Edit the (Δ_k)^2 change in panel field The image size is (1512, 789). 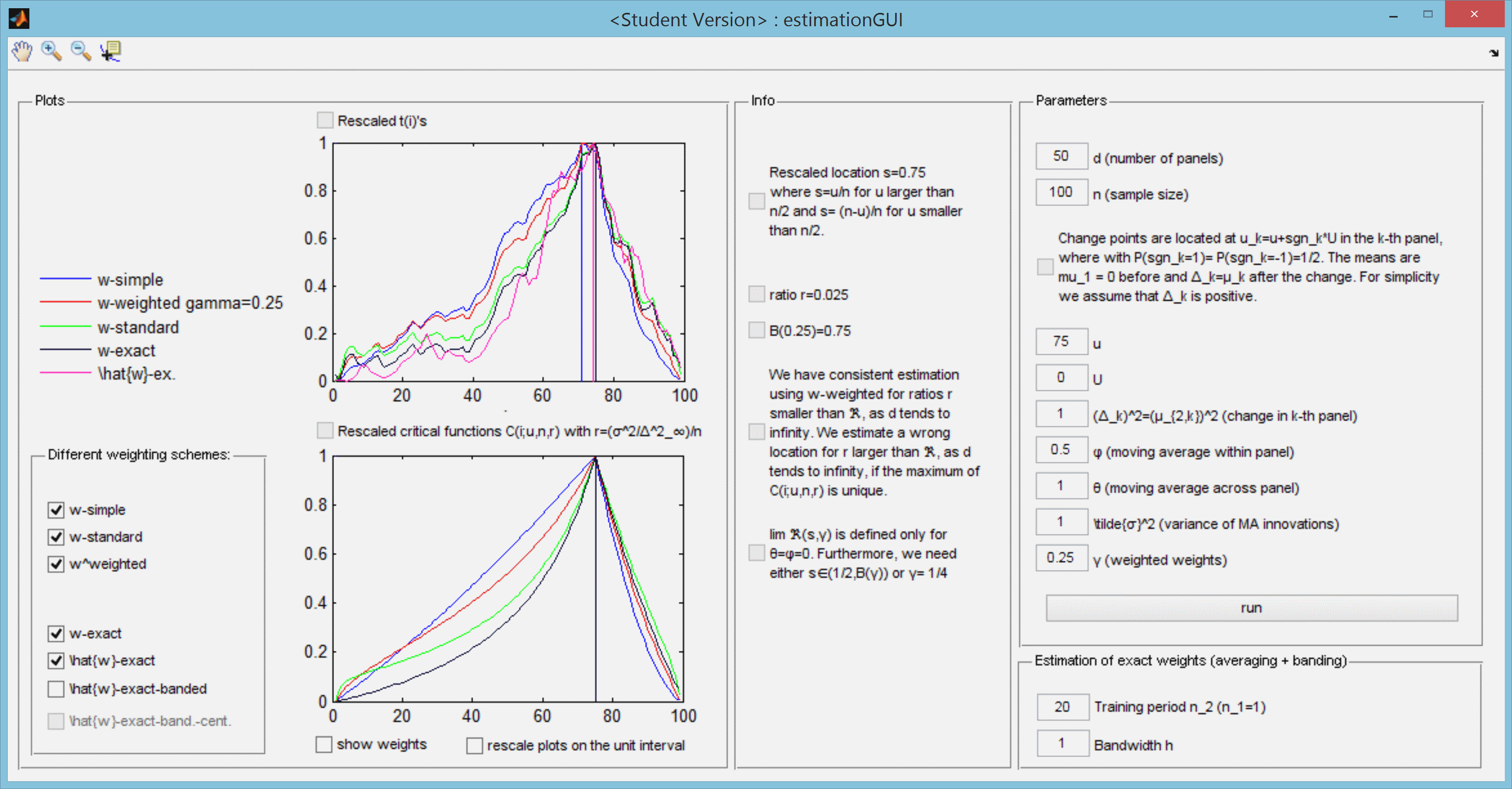click(1061, 414)
